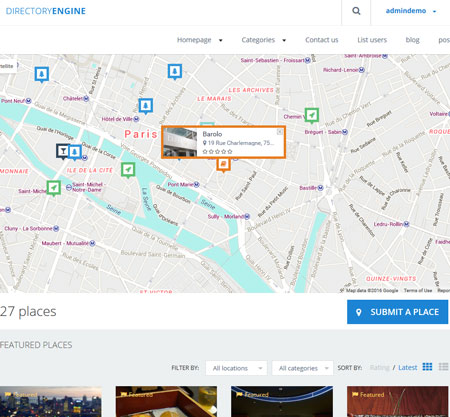The height and width of the screenshot is (417, 450).
Task: Switch to list view layout
Action: point(443,367)
